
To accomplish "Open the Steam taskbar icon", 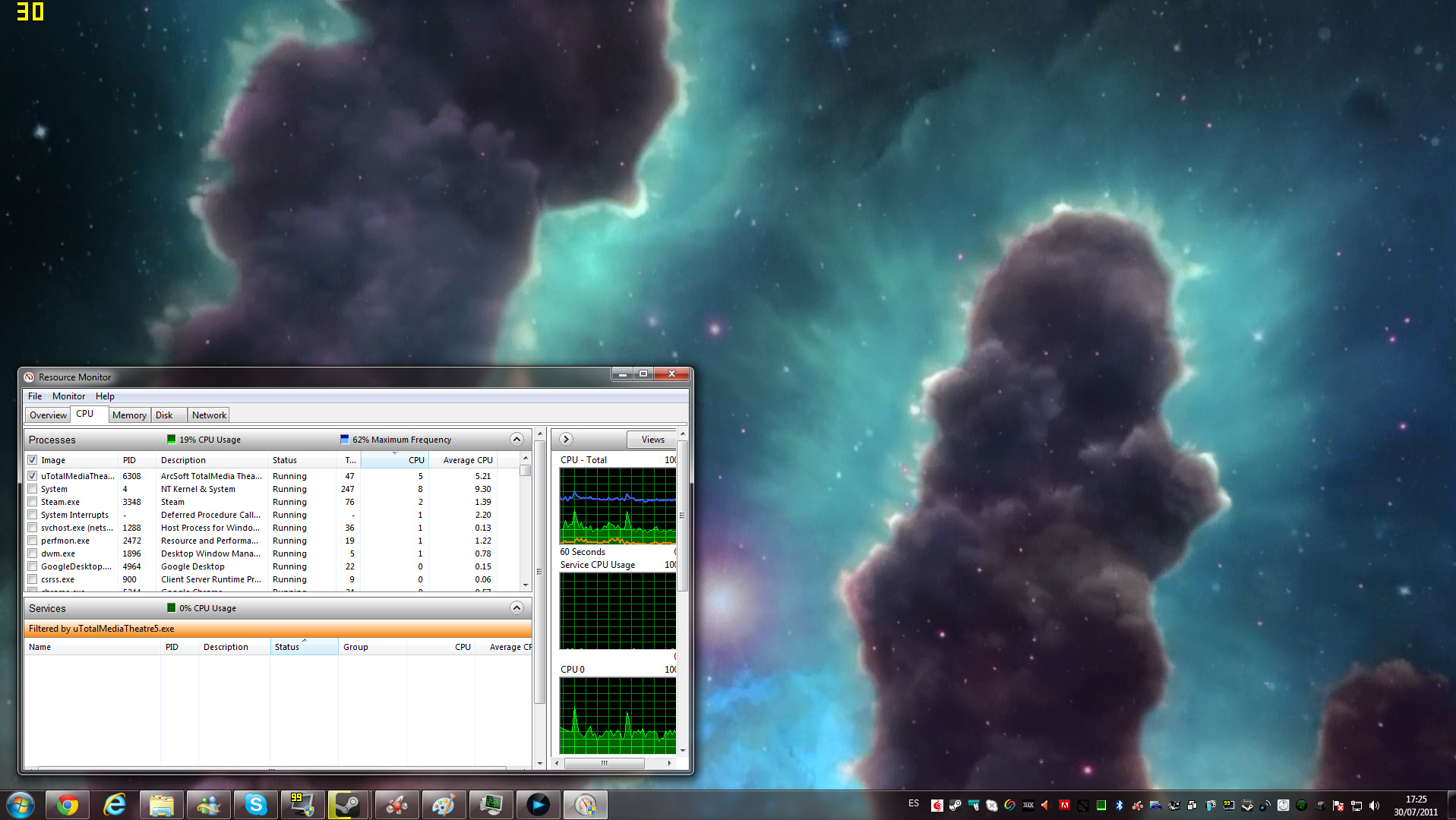I will [348, 805].
